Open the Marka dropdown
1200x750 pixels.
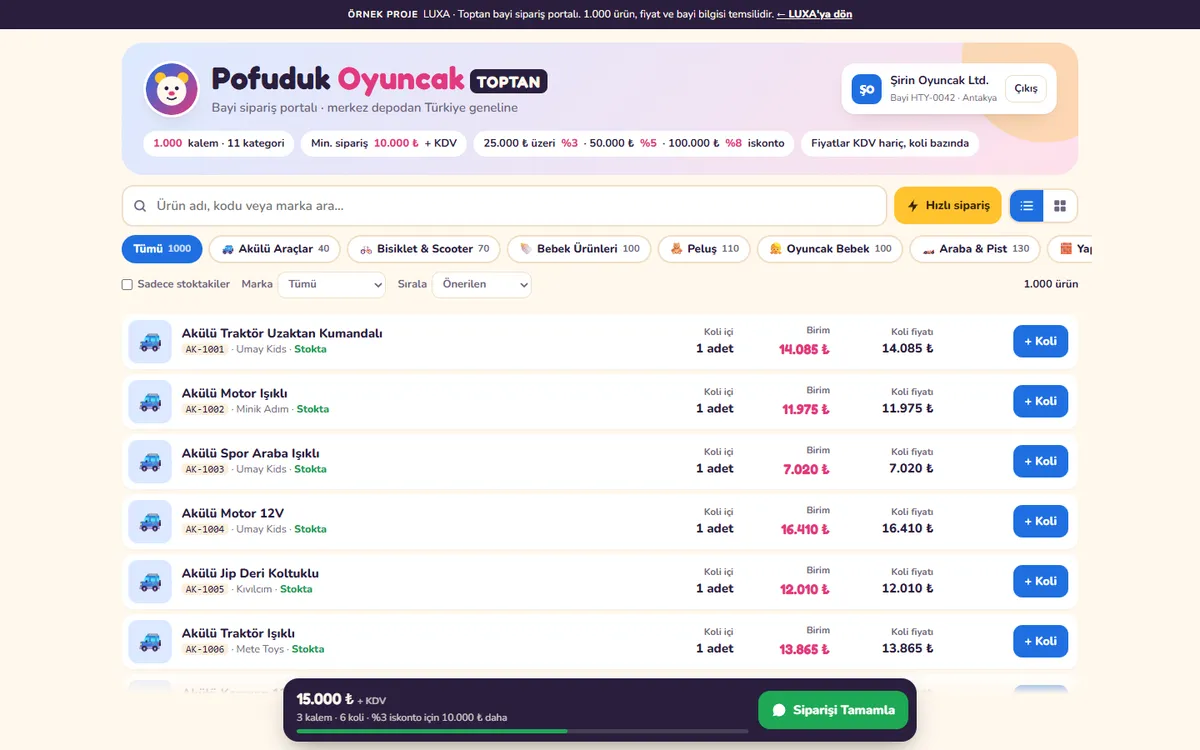point(331,285)
